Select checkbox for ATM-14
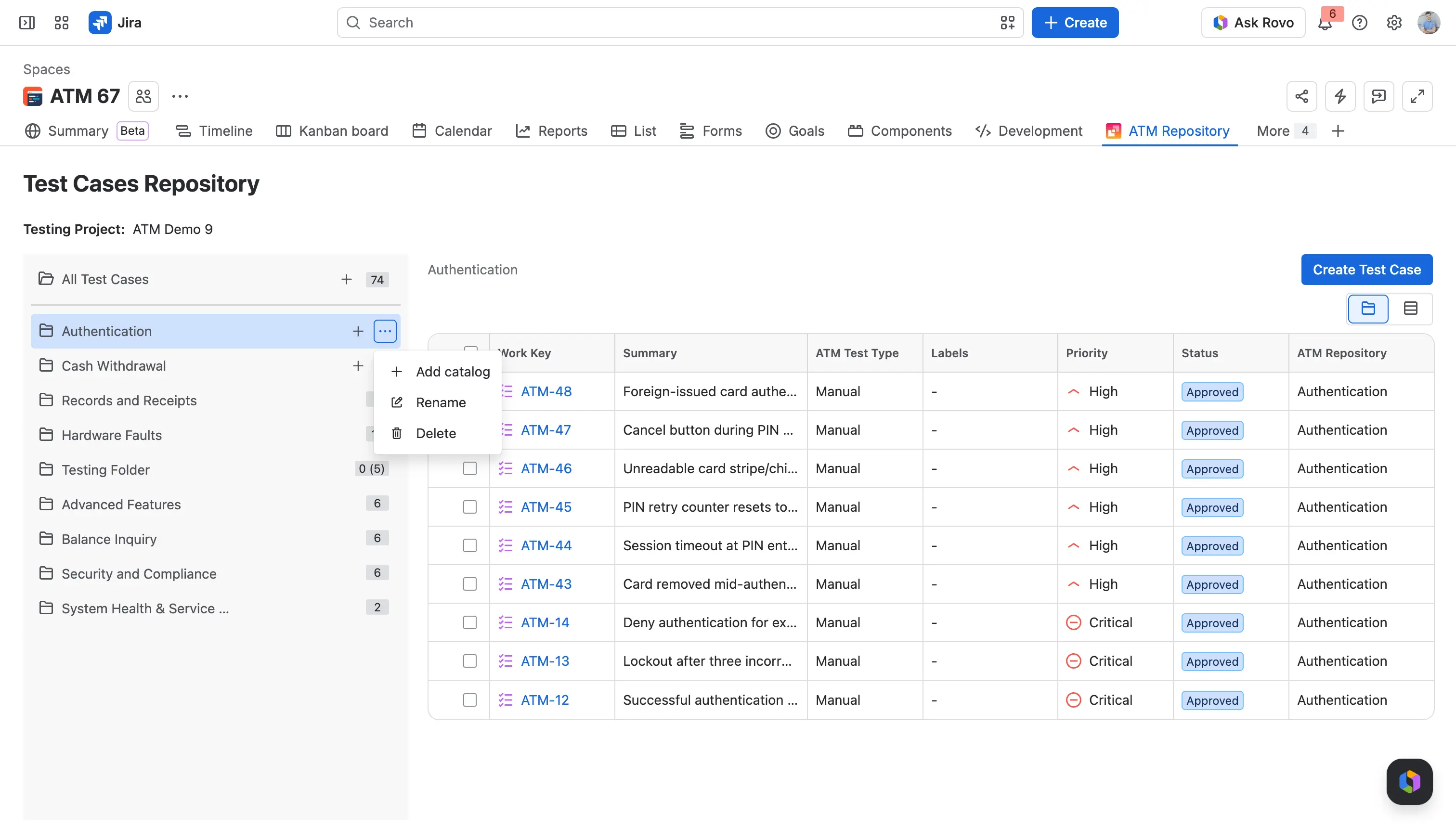The height and width of the screenshot is (828, 1456). (x=470, y=623)
